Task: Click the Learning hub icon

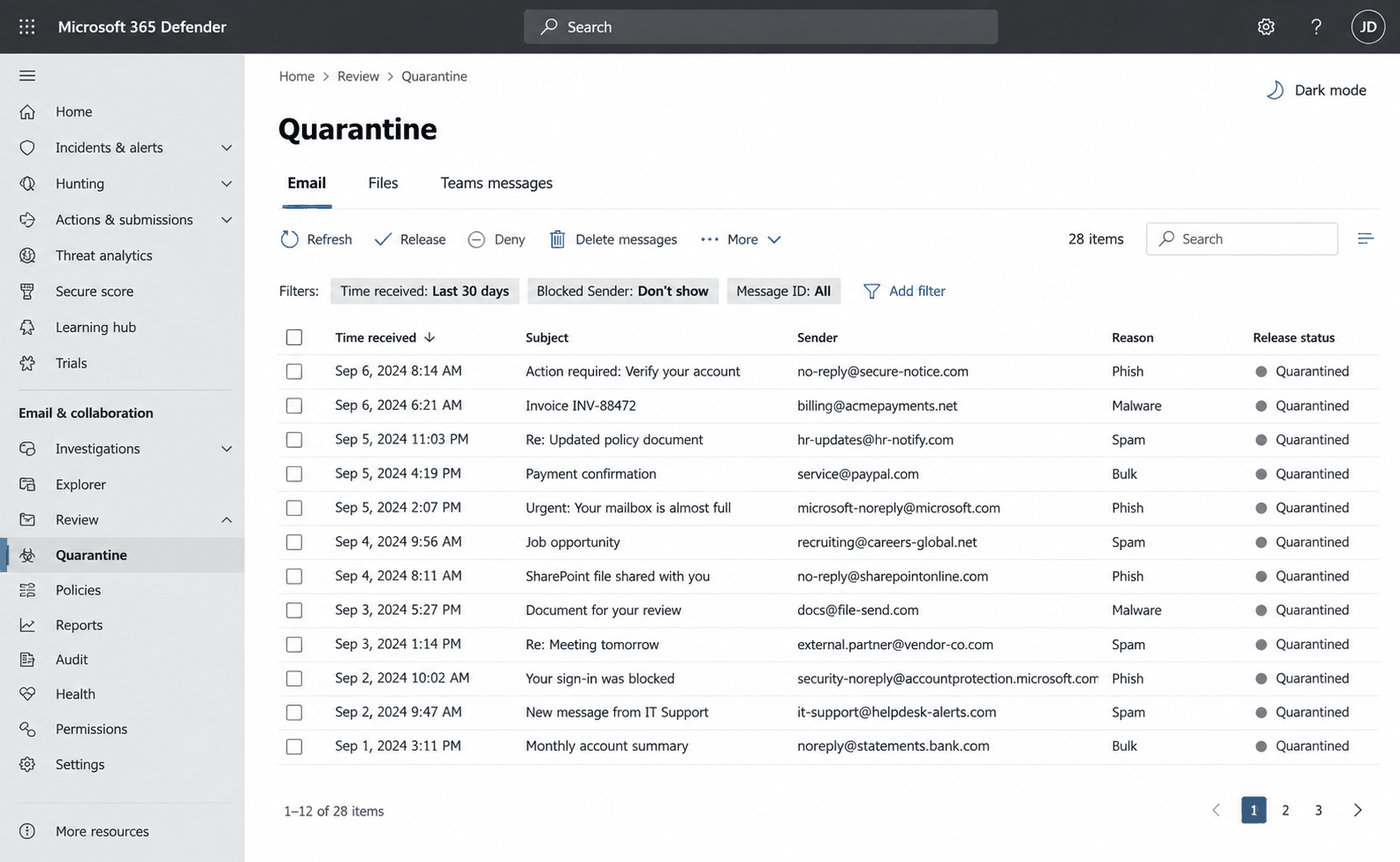Action: [x=27, y=328]
